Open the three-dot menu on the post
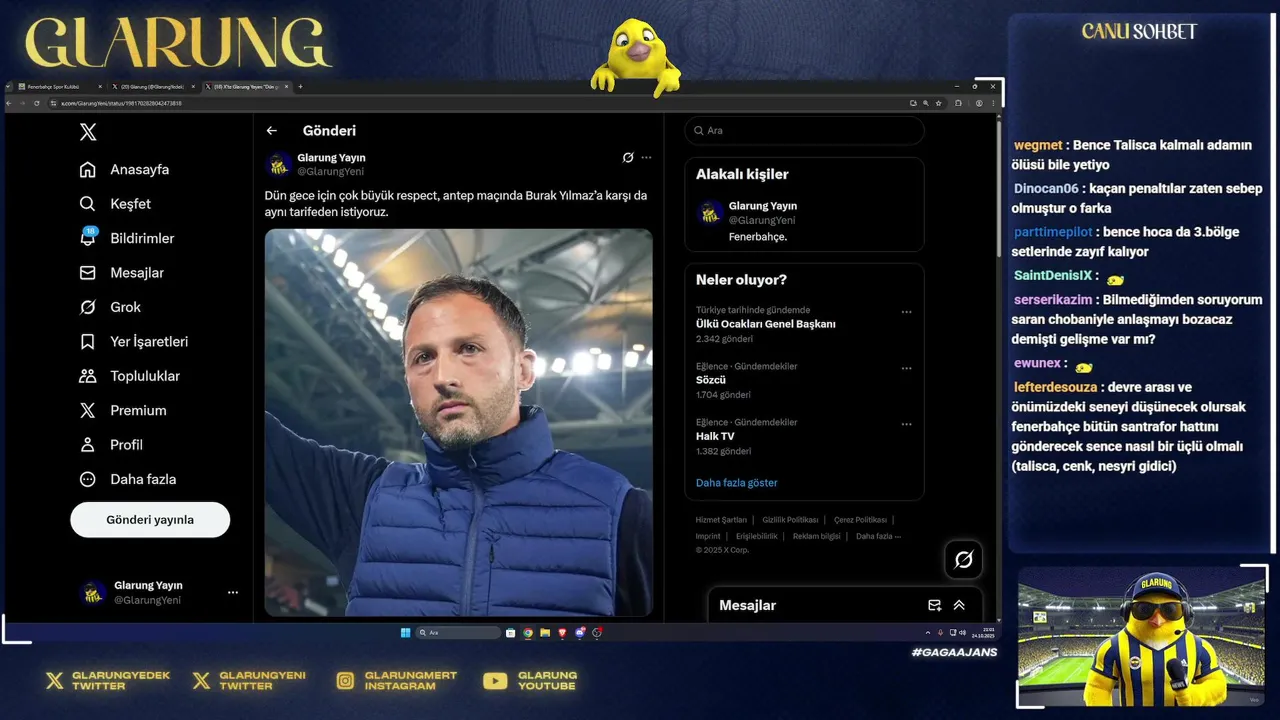This screenshot has height=720, width=1280. click(x=646, y=158)
